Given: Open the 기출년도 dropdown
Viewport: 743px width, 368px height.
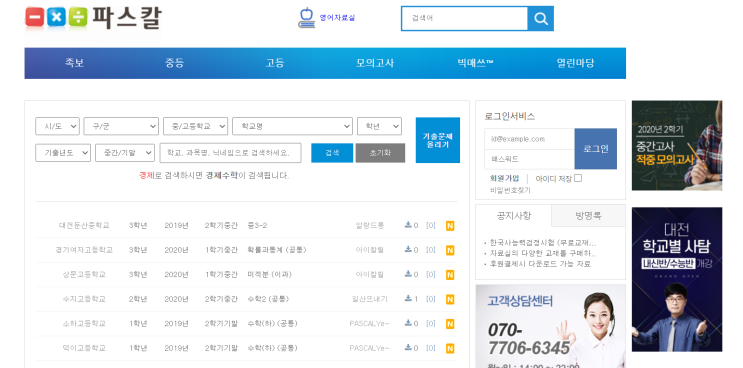Looking at the screenshot, I should tap(63, 153).
